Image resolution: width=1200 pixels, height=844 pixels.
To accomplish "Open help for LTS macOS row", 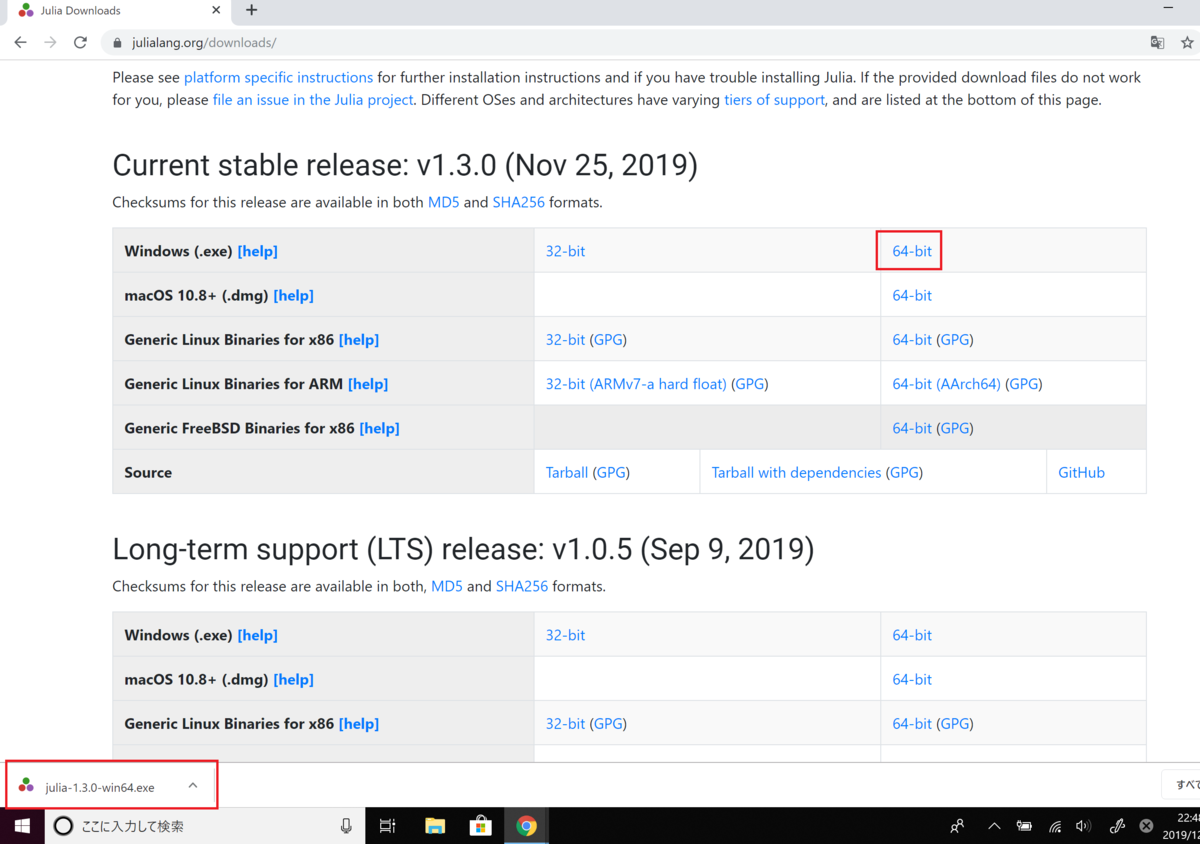I will point(293,679).
